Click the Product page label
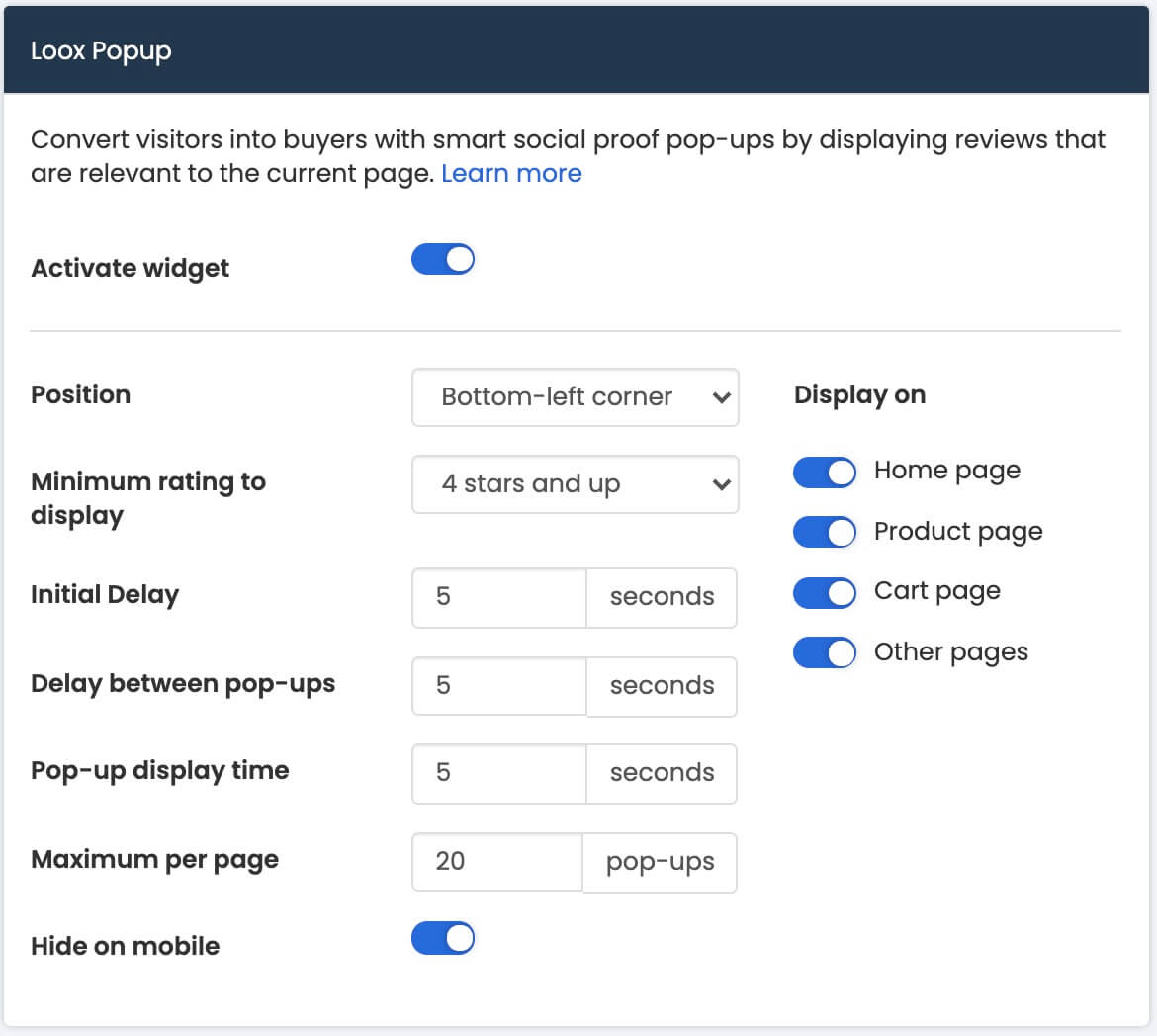The width and height of the screenshot is (1157, 1036). pos(958,532)
